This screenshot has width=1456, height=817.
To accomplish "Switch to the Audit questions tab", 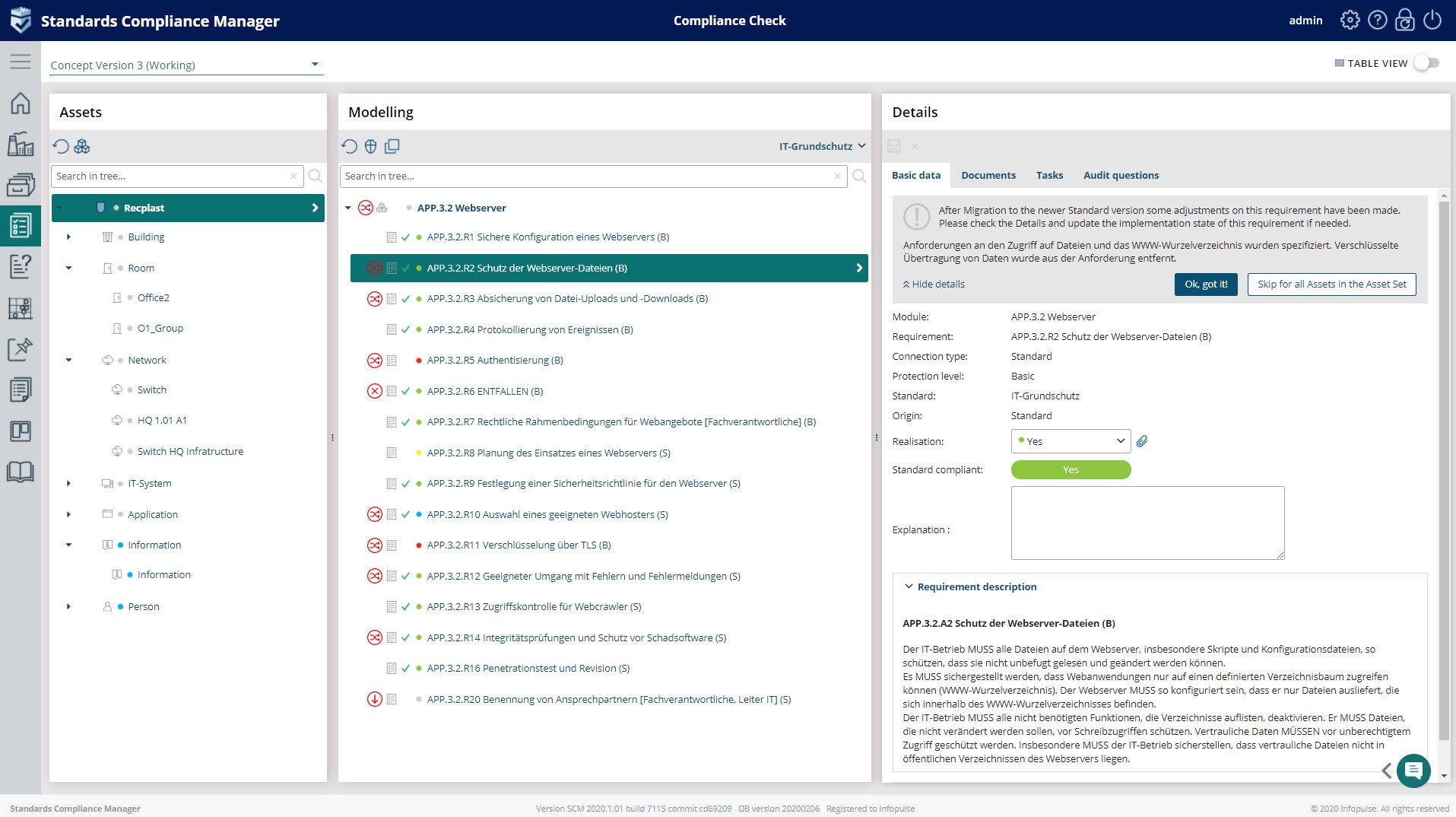I will click(1121, 175).
